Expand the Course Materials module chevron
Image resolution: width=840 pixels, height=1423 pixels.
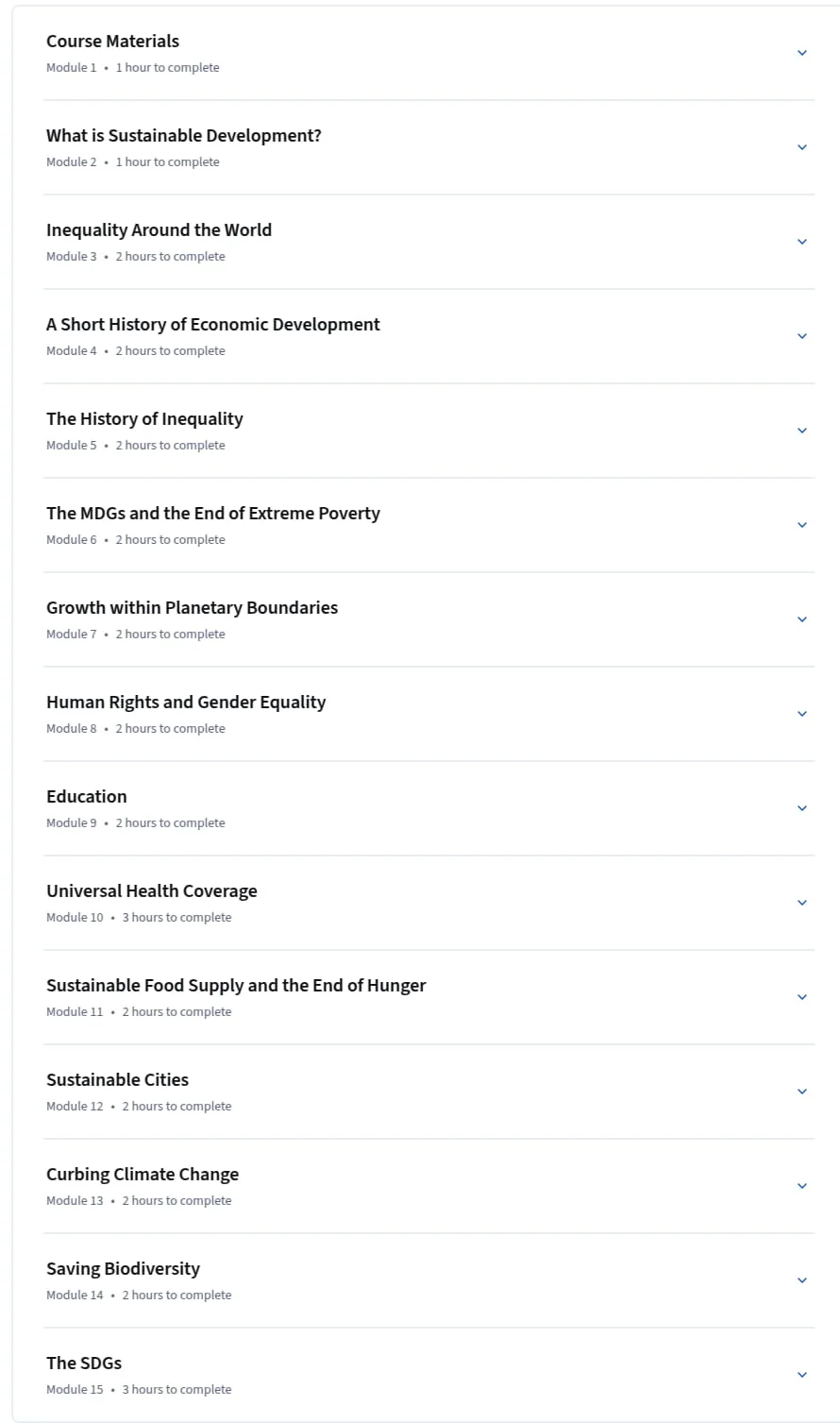[802, 53]
